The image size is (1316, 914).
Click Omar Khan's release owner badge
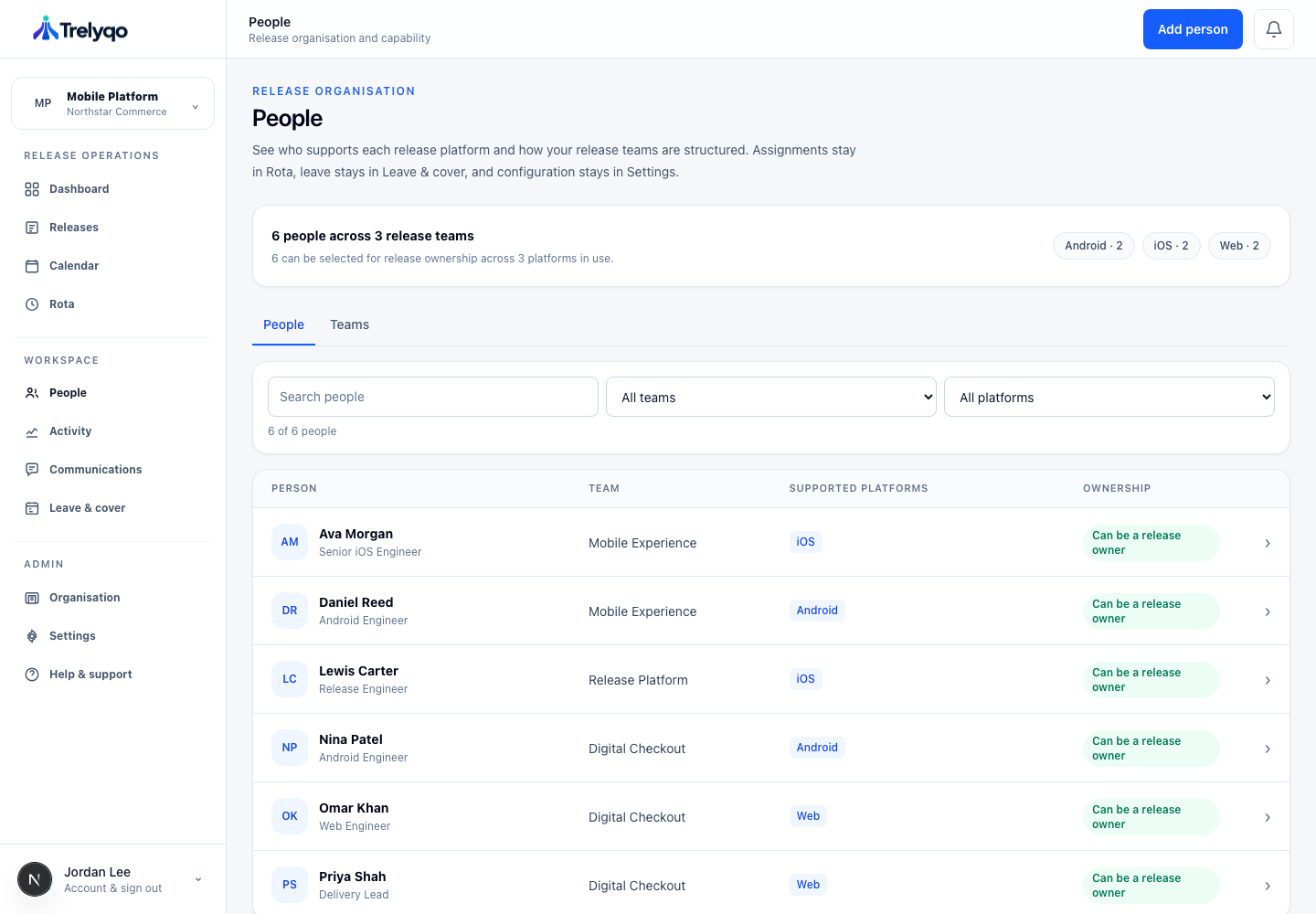point(1151,817)
